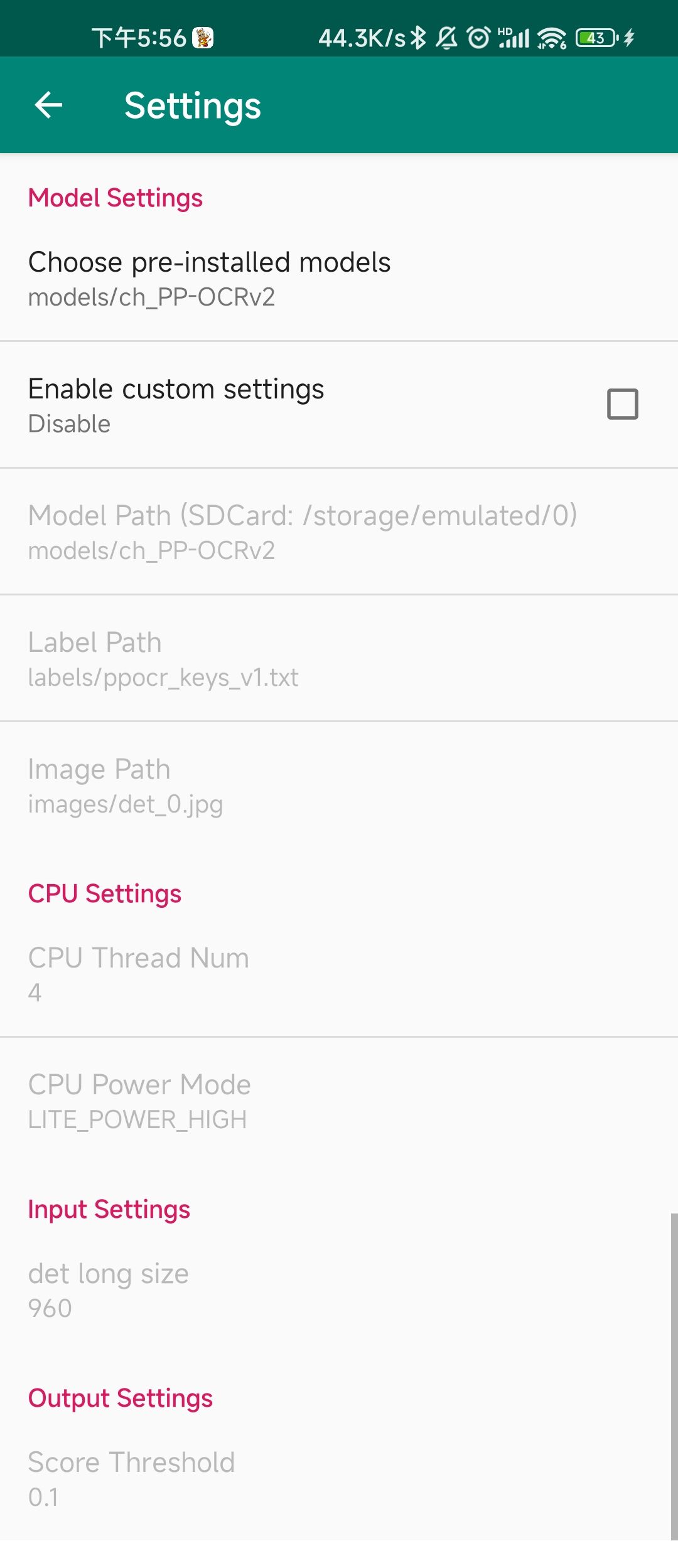Image resolution: width=678 pixels, height=1568 pixels.
Task: Tap the Label Path setting
Action: (x=163, y=658)
